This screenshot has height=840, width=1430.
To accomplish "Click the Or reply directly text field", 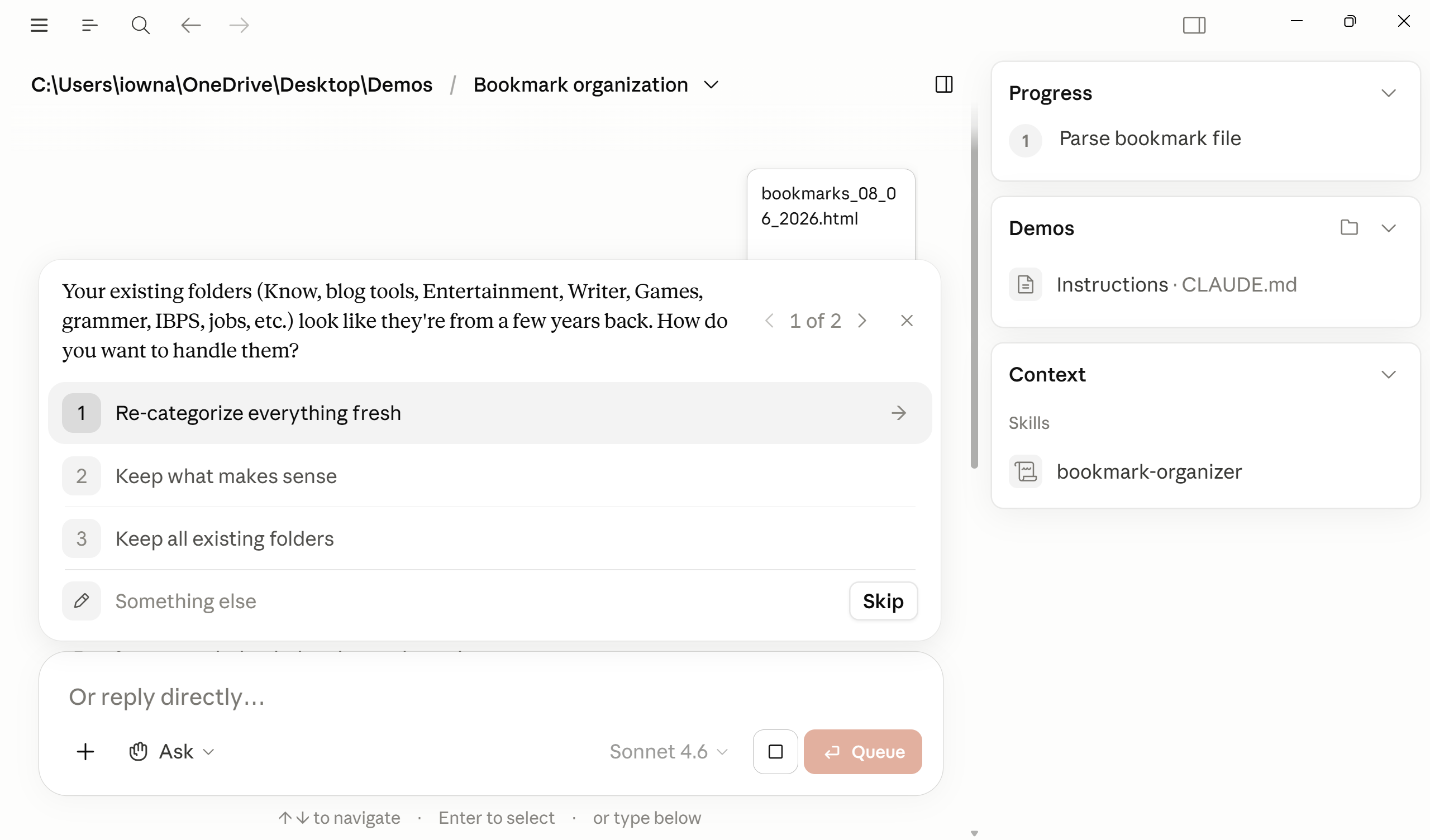I will pos(490,698).
